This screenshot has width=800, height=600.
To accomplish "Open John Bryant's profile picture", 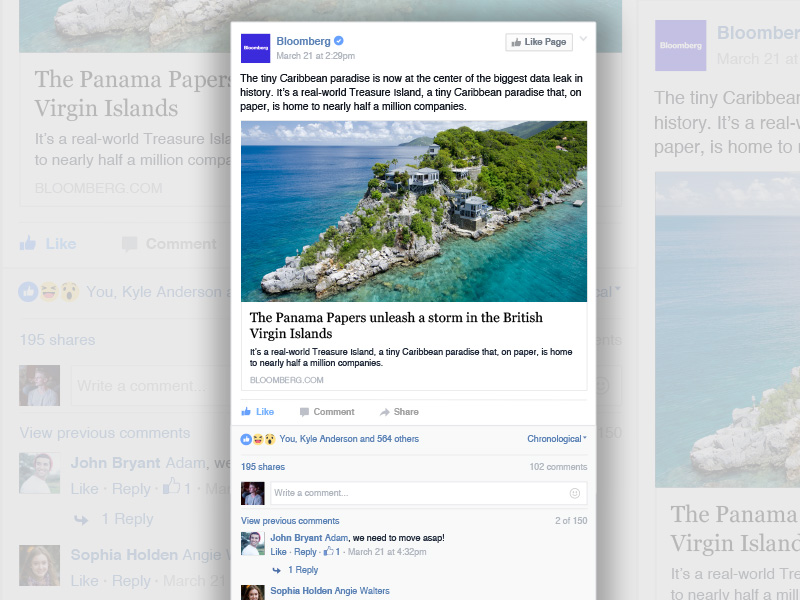I will (x=253, y=544).
